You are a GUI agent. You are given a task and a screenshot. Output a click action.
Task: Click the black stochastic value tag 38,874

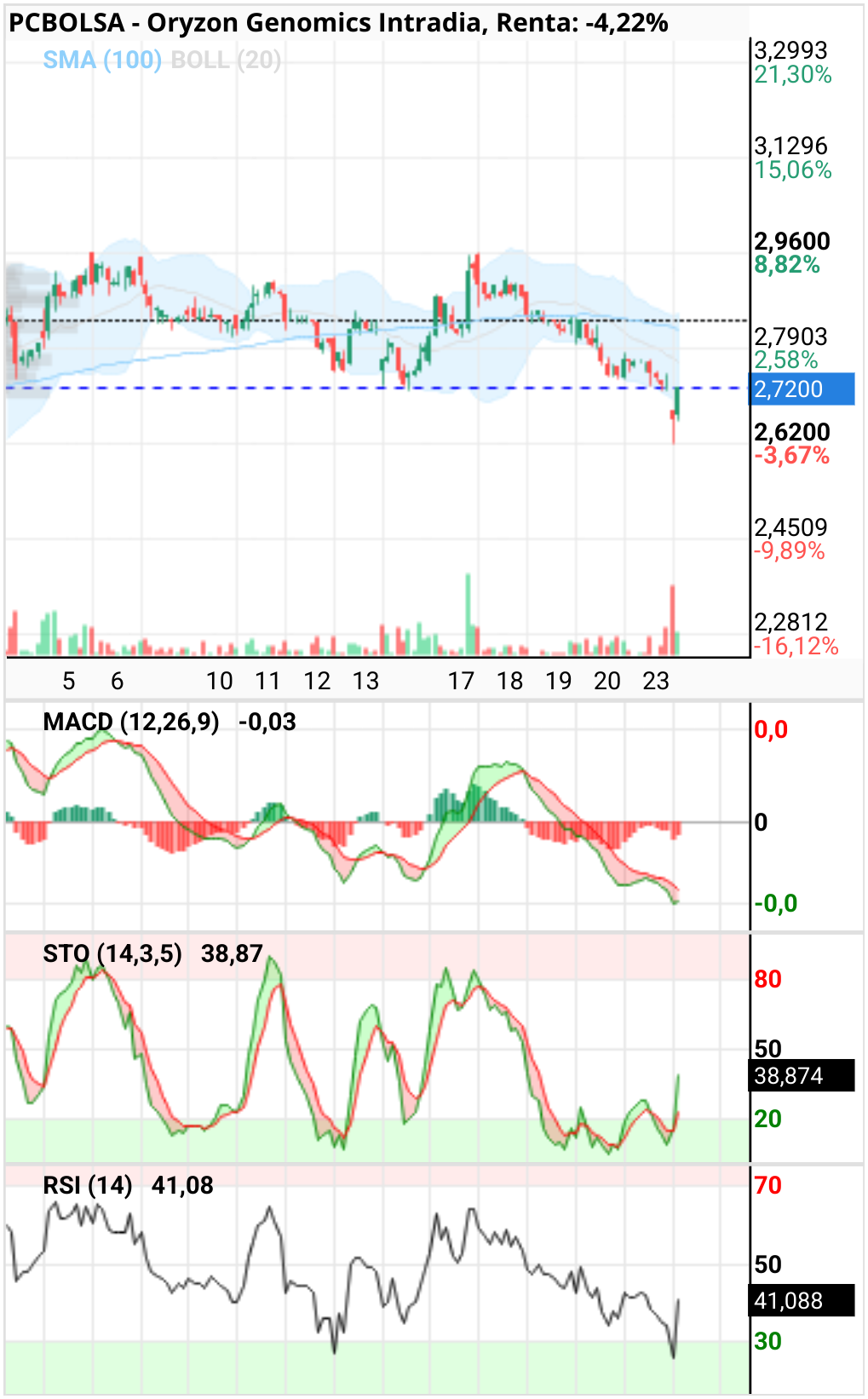[802, 1076]
